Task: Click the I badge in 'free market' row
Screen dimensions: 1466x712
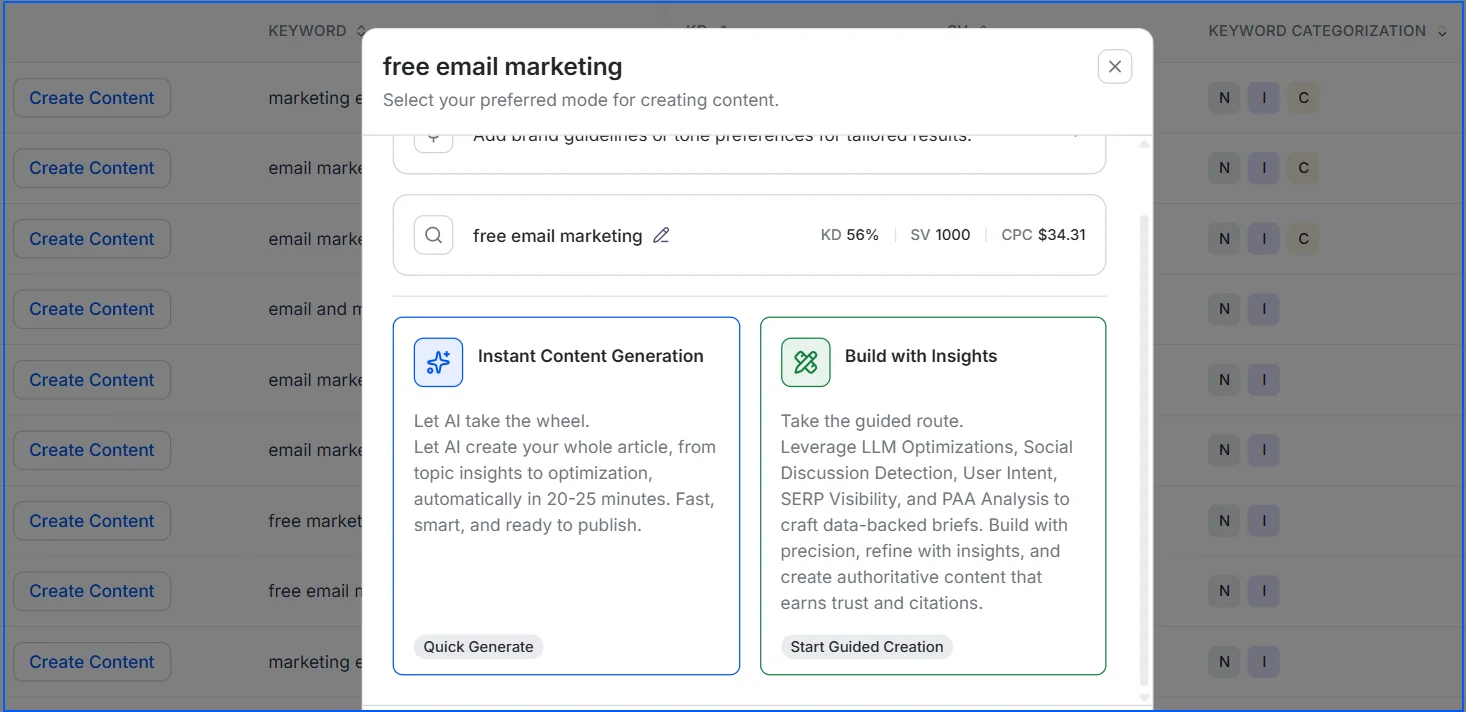Action: (x=1264, y=521)
